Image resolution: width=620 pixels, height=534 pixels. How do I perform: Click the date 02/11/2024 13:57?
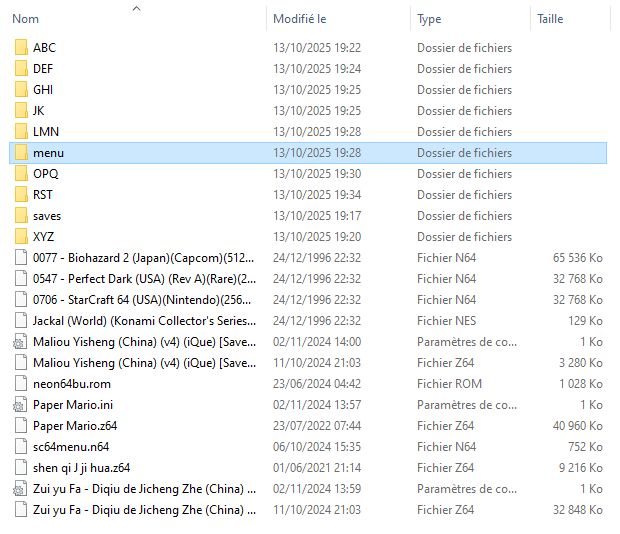point(317,405)
